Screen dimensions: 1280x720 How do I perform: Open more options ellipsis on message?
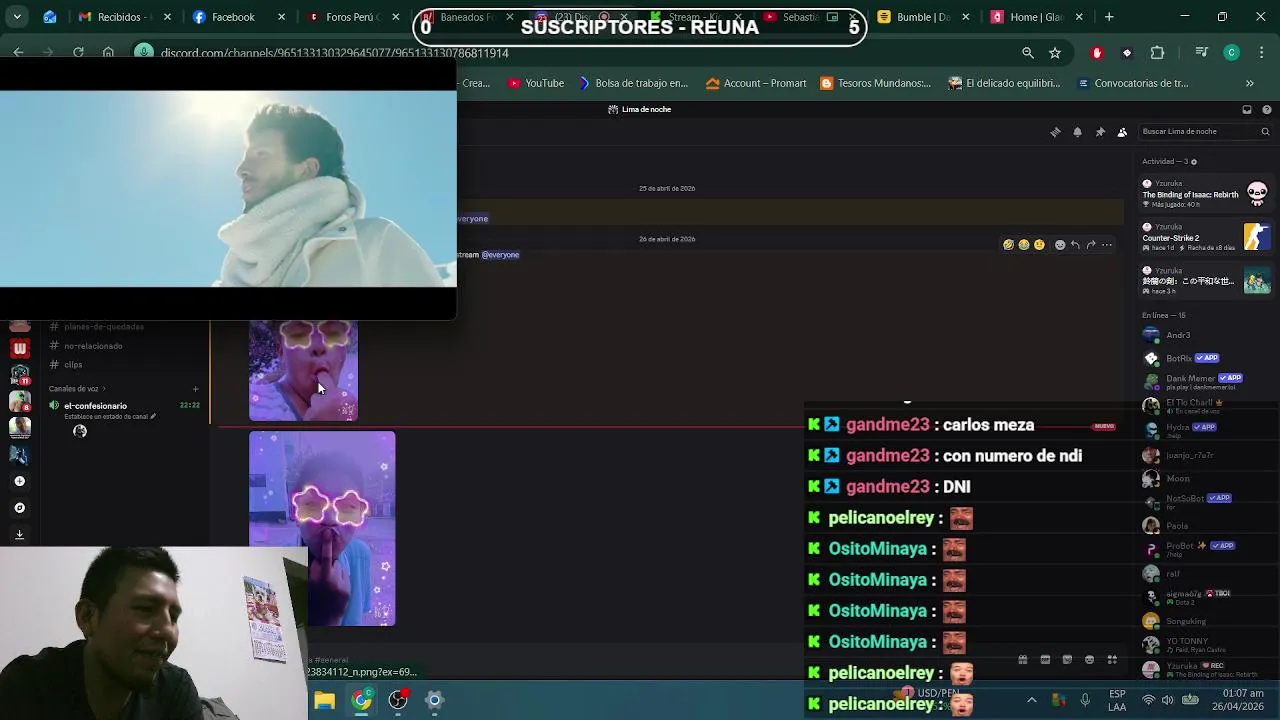[1106, 245]
